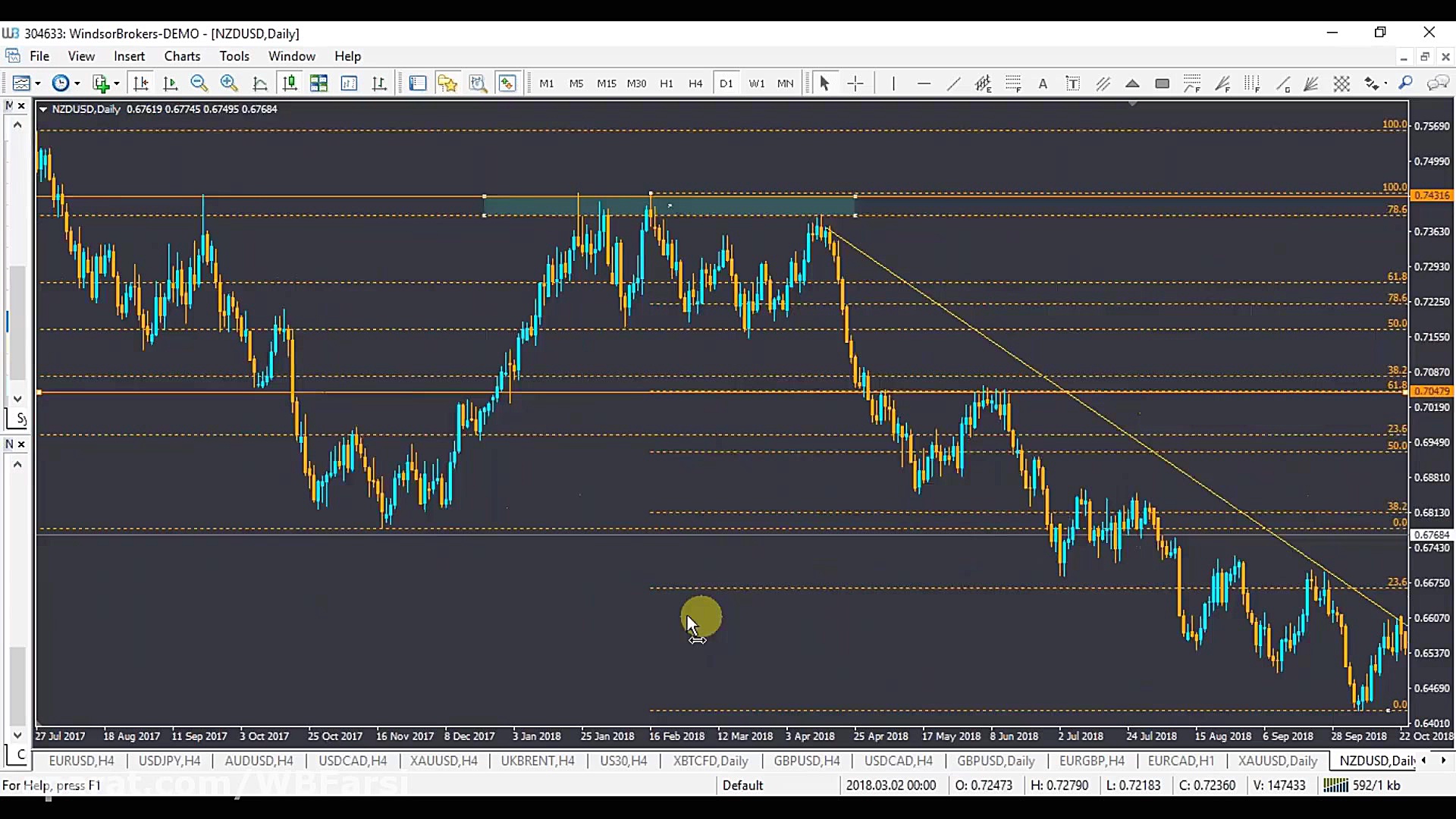
Task: Open the Indicators list with the green plus
Action: [x=101, y=83]
